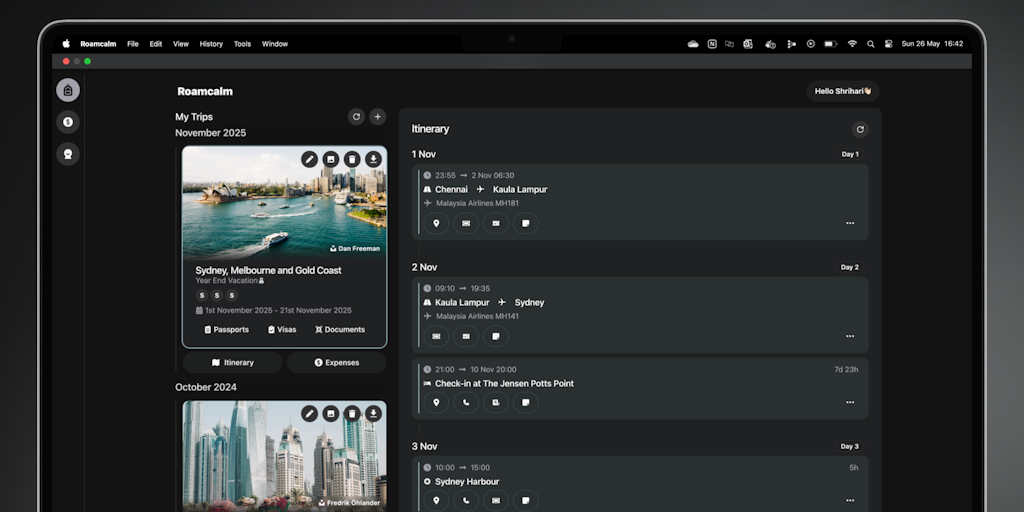Open the Tools menu
1024x512 pixels.
point(242,44)
